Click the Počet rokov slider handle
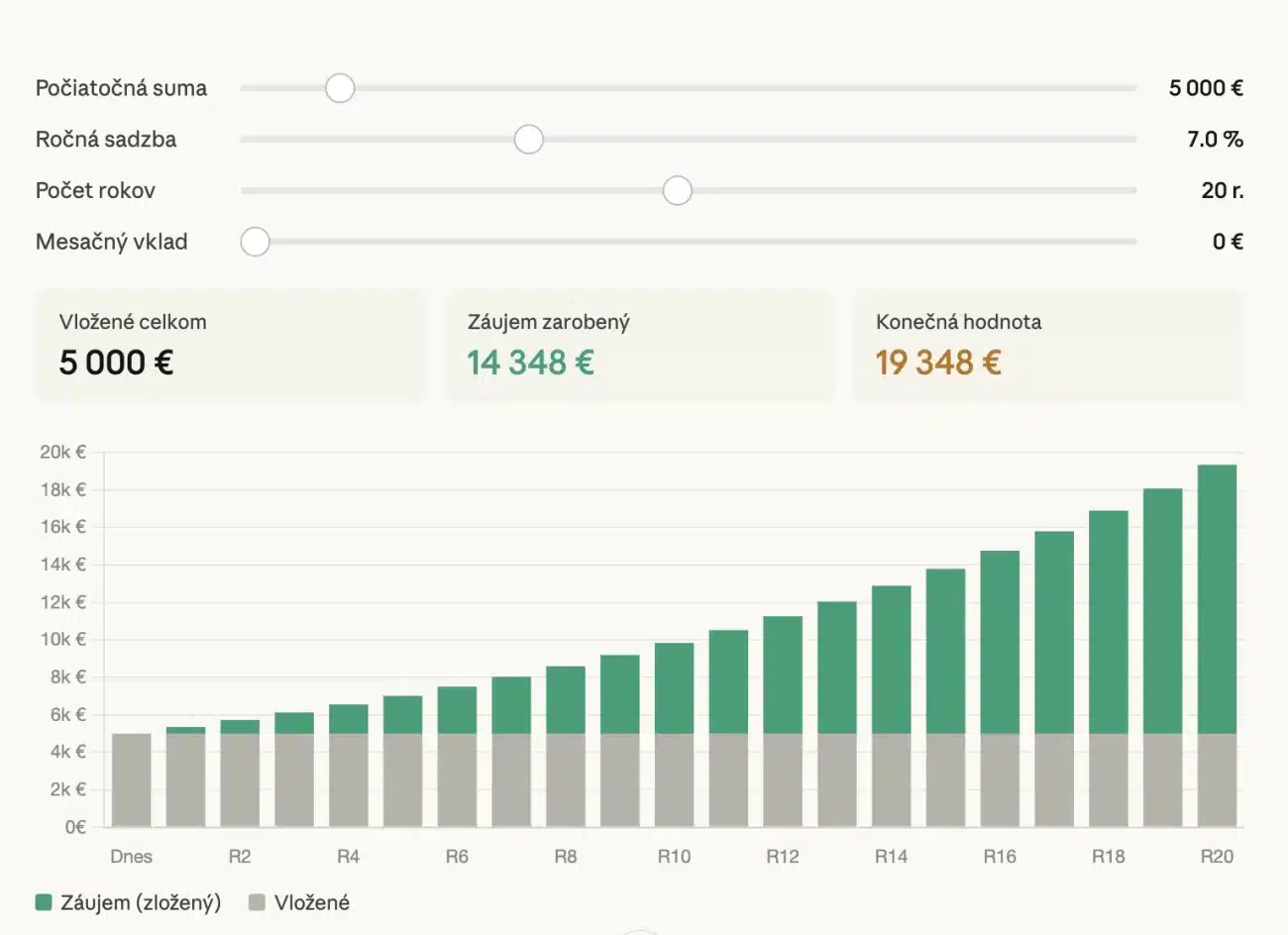1288x935 pixels. click(x=678, y=190)
